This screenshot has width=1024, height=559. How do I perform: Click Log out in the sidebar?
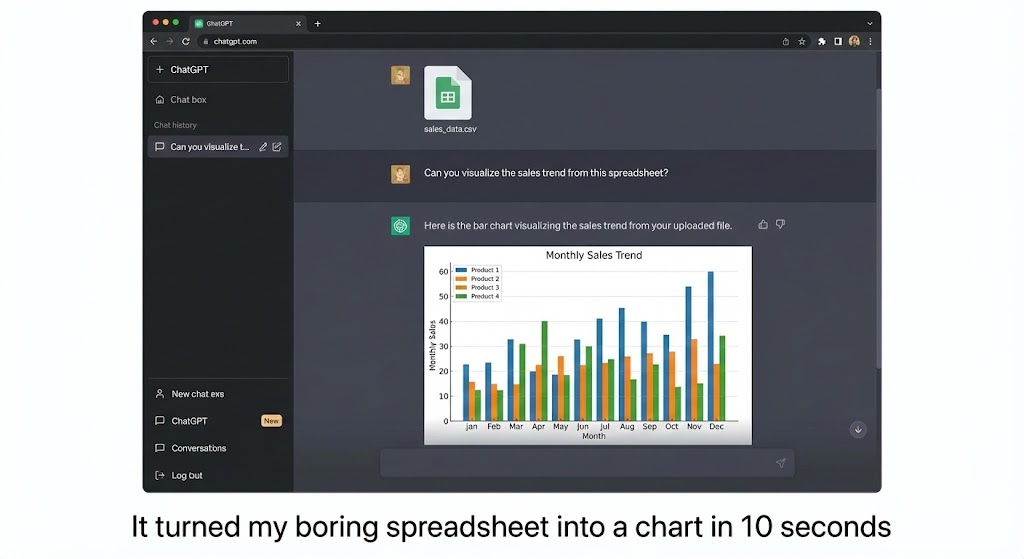click(x=186, y=475)
